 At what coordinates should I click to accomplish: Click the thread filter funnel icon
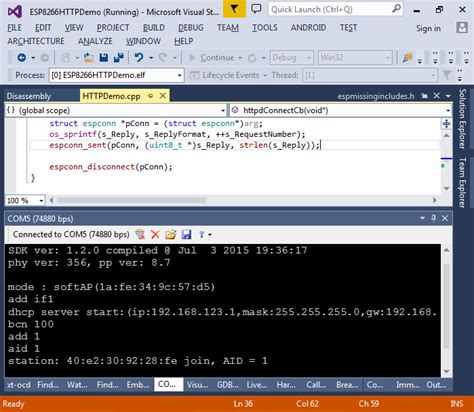point(447,75)
